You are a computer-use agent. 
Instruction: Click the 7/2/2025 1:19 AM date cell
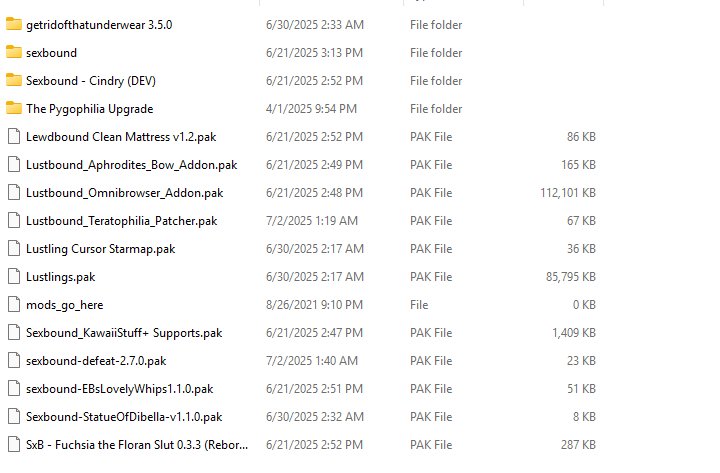coord(312,221)
